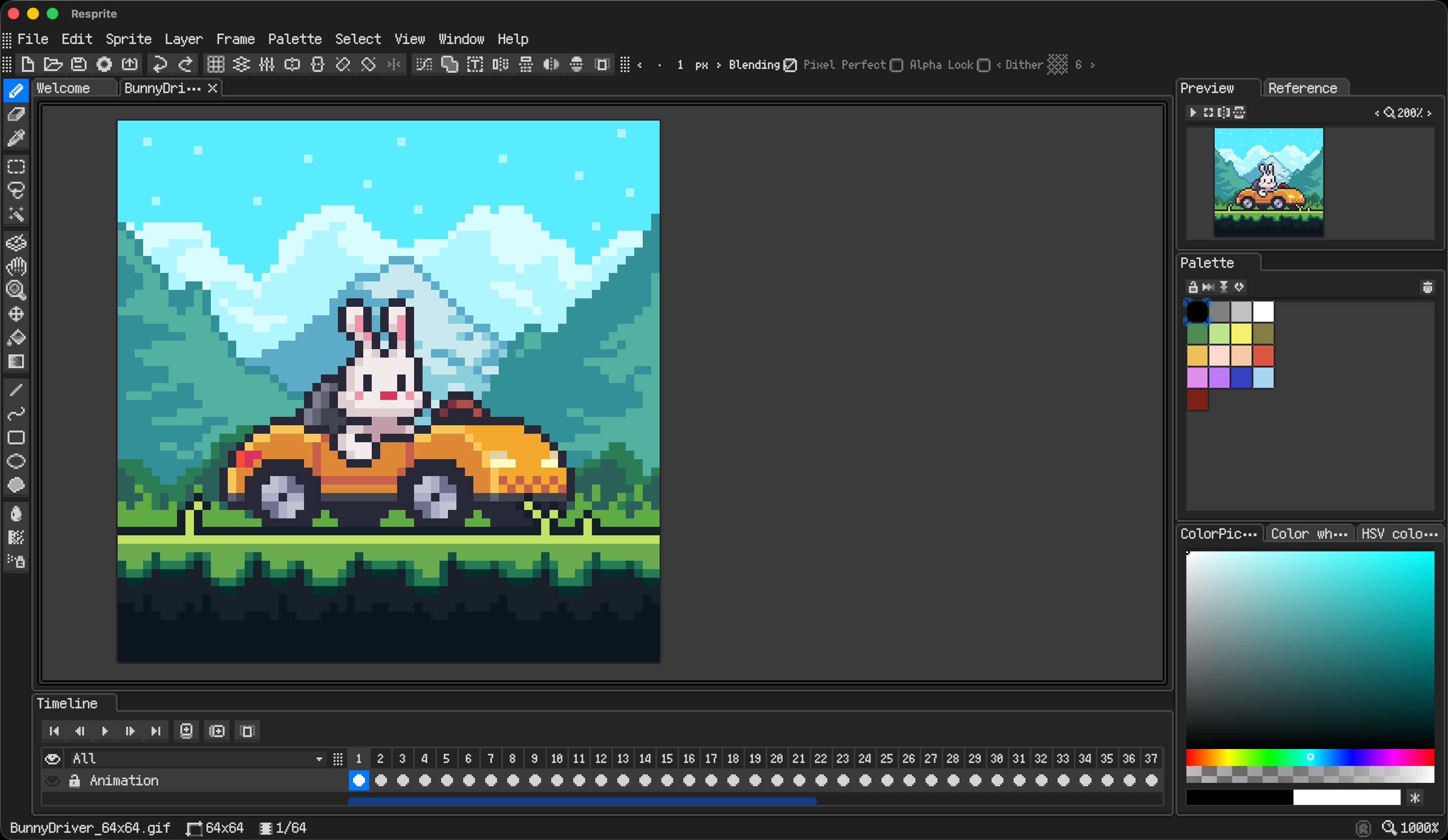
Task: Toggle Animation layer visibility eye
Action: tap(53, 781)
